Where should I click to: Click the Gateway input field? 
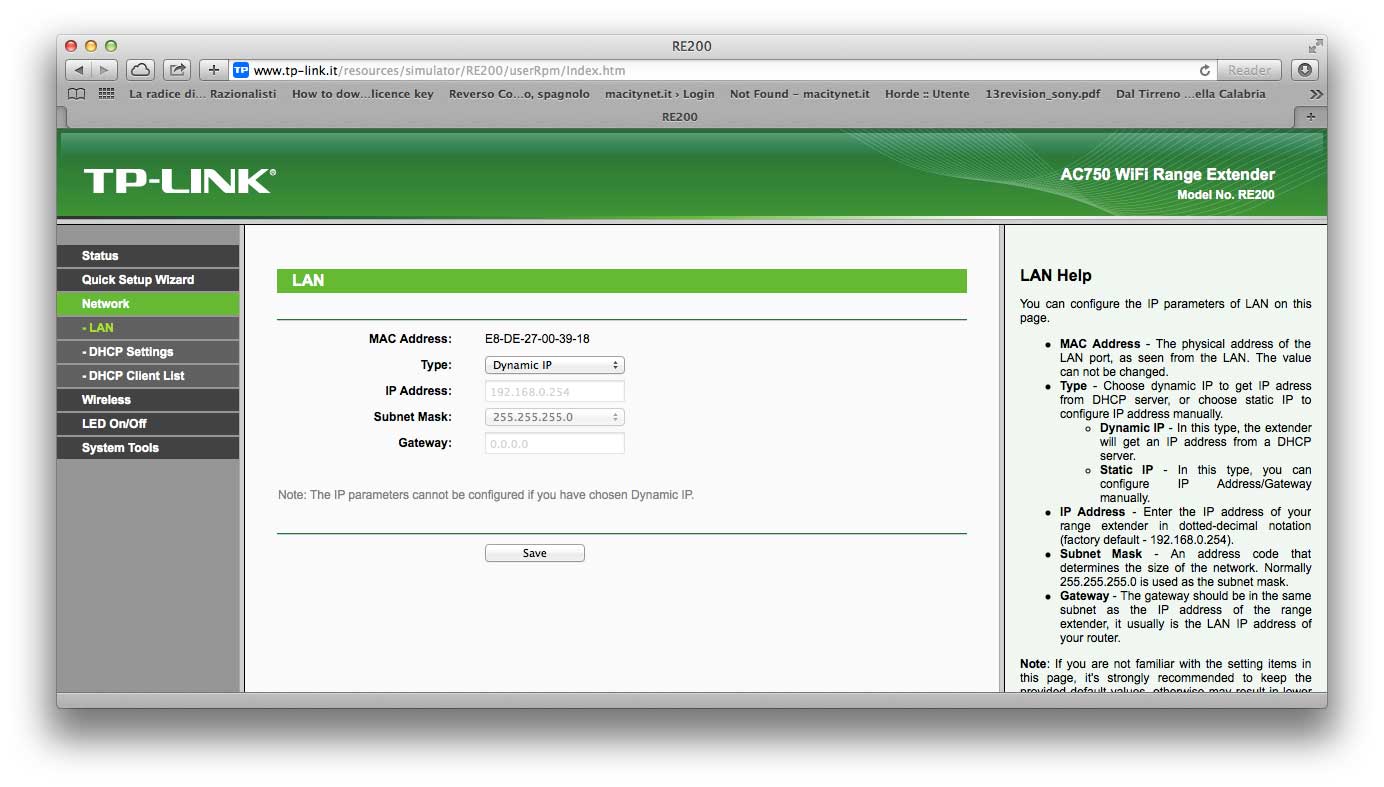pos(555,443)
